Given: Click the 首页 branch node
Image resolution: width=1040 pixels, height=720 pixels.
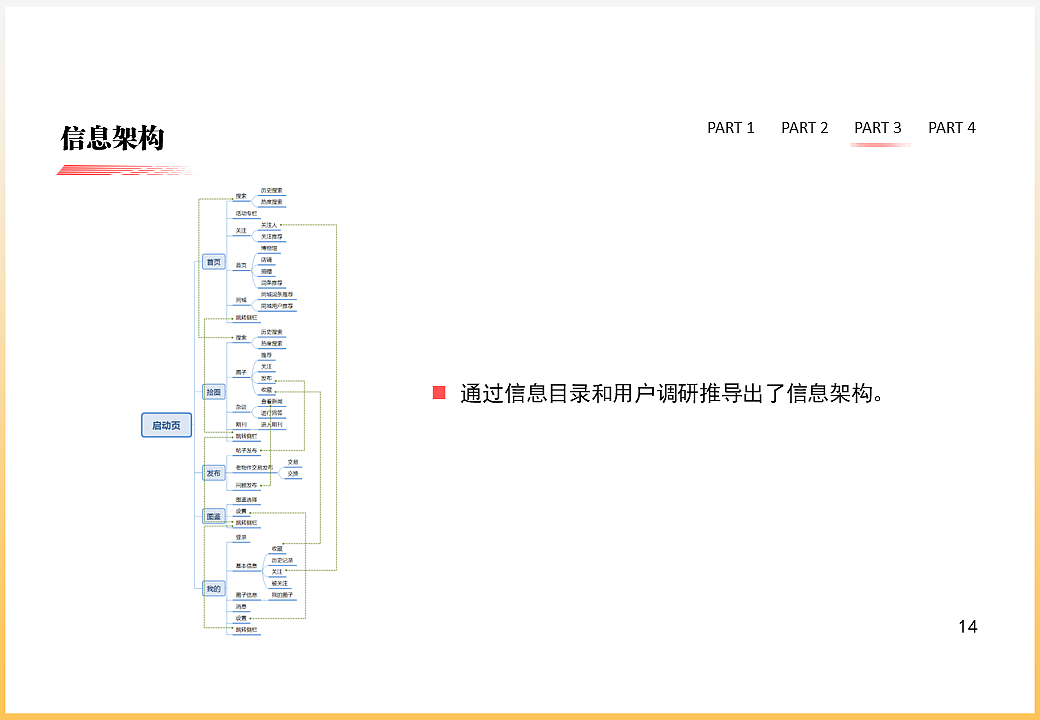Looking at the screenshot, I should pyautogui.click(x=214, y=263).
